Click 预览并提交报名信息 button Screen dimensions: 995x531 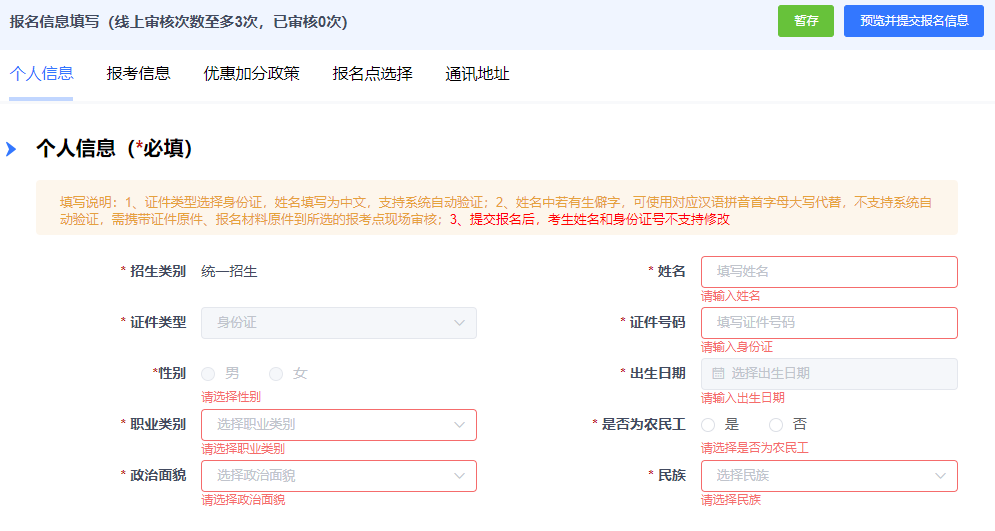tap(913, 21)
